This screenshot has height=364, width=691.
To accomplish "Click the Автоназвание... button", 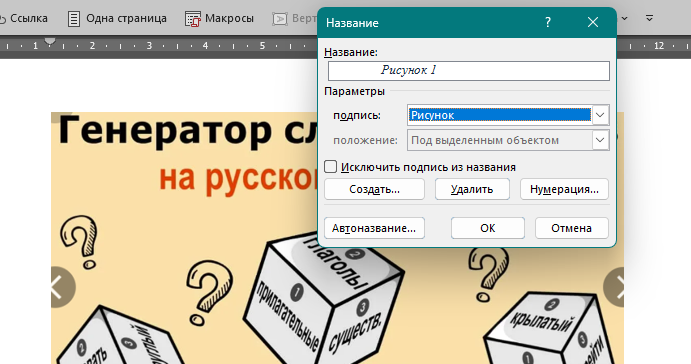I will 374,228.
